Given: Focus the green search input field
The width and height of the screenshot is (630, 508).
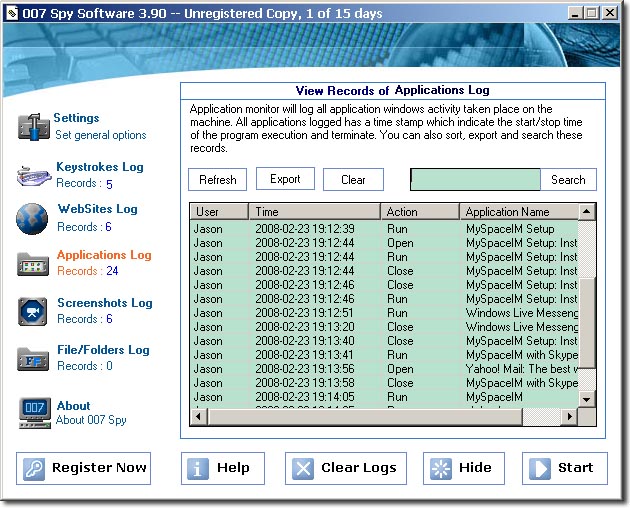Looking at the screenshot, I should pos(475,180).
